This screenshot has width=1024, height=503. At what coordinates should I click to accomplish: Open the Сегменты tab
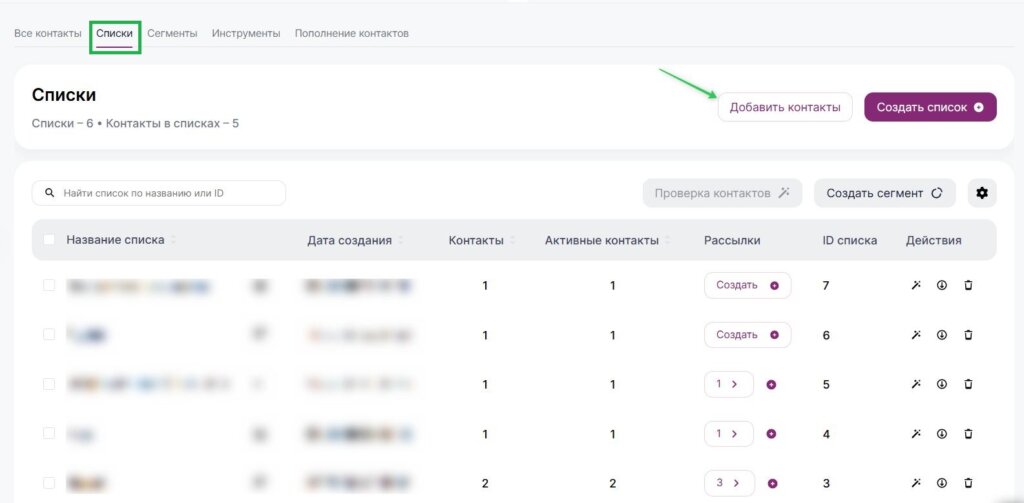click(172, 33)
